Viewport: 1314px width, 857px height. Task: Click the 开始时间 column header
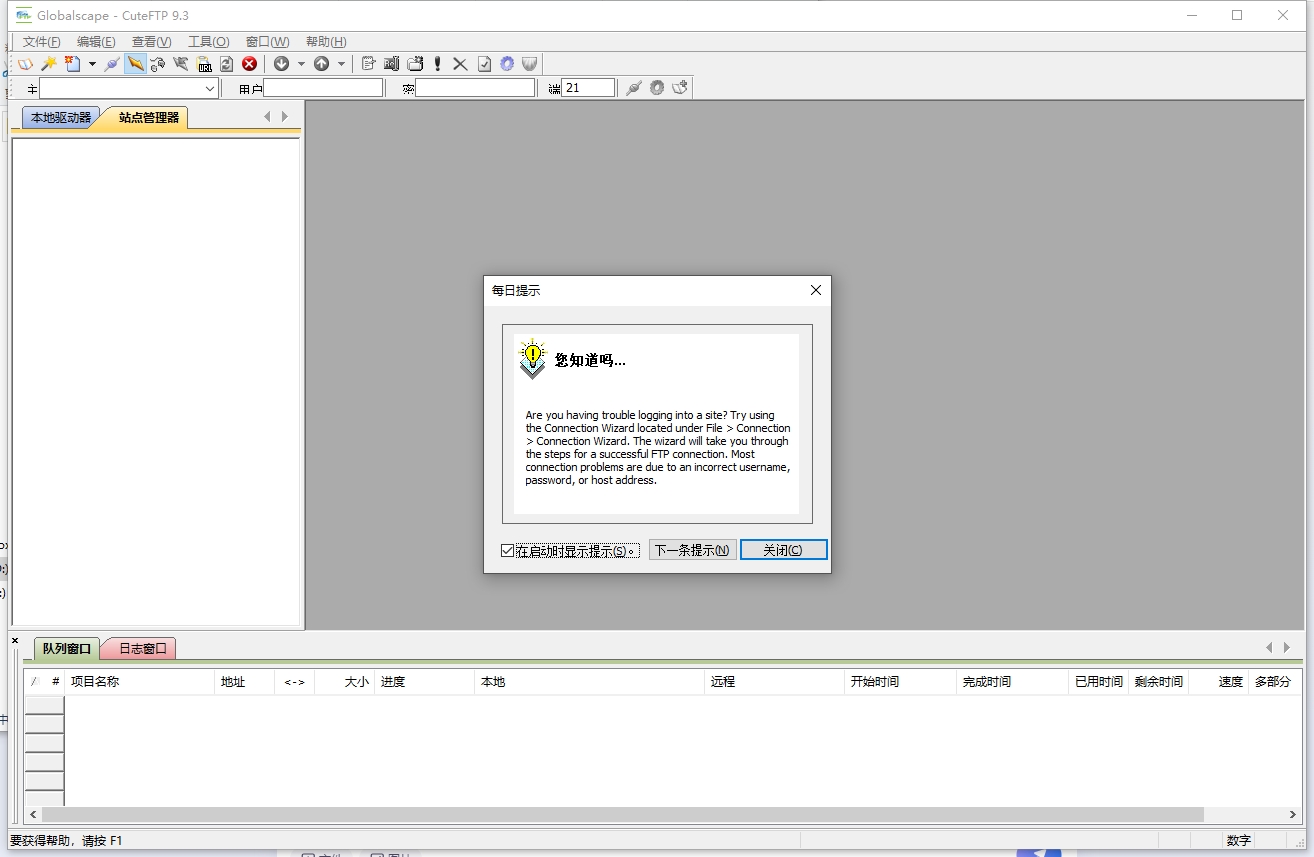click(900, 682)
